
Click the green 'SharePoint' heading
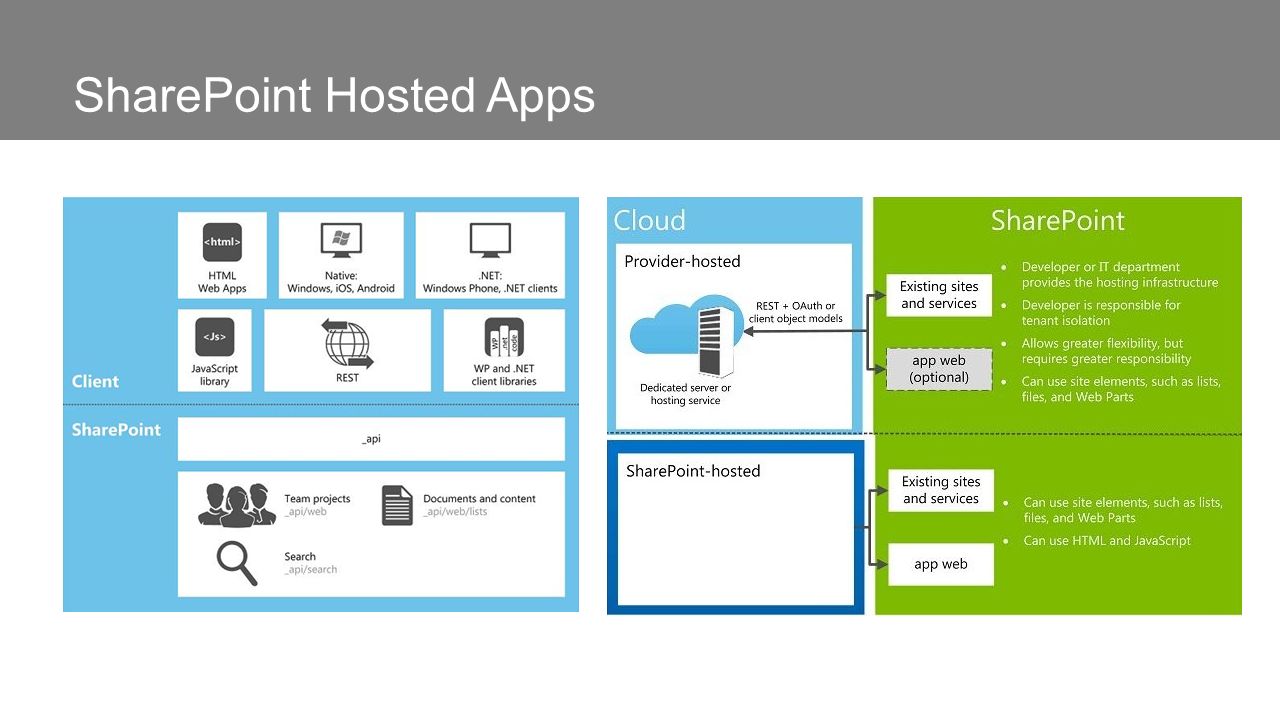1058,221
